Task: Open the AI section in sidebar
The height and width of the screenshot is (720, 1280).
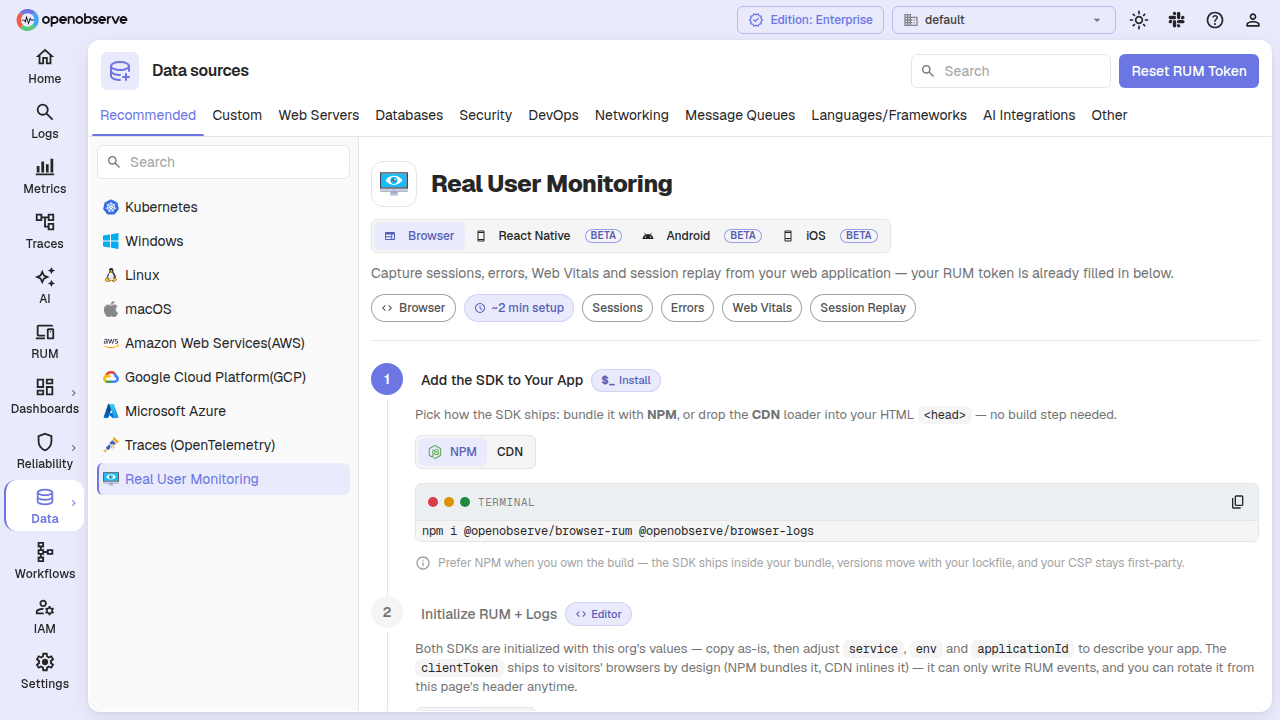Action: tap(44, 287)
